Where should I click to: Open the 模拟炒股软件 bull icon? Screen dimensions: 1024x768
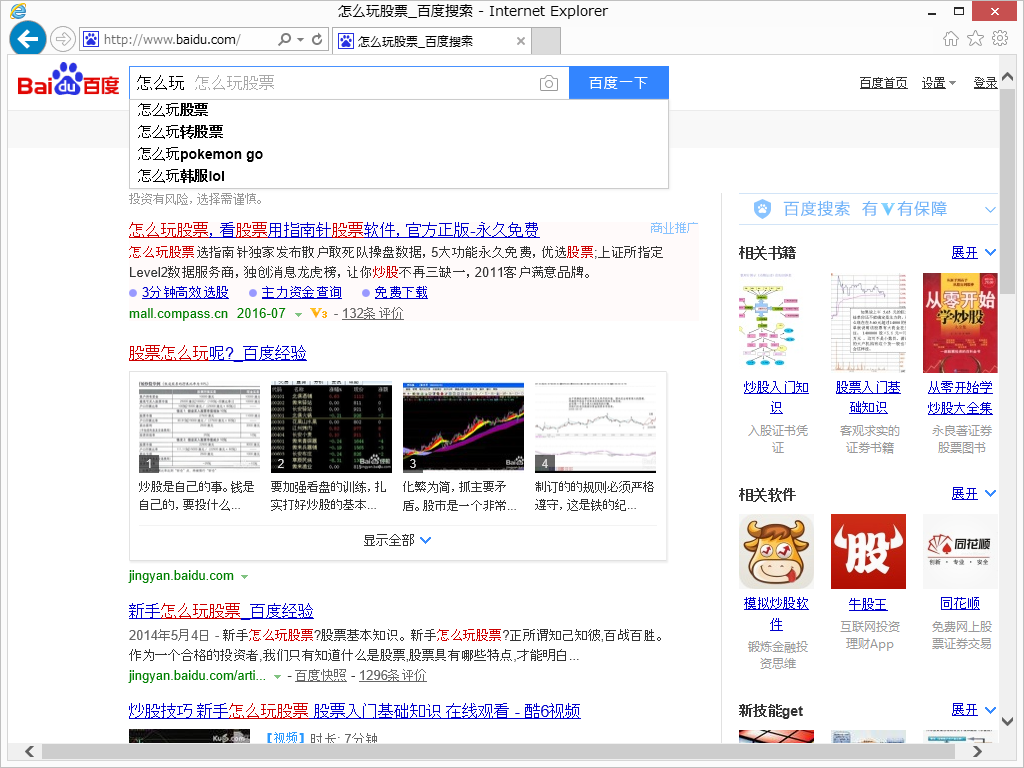(776, 551)
